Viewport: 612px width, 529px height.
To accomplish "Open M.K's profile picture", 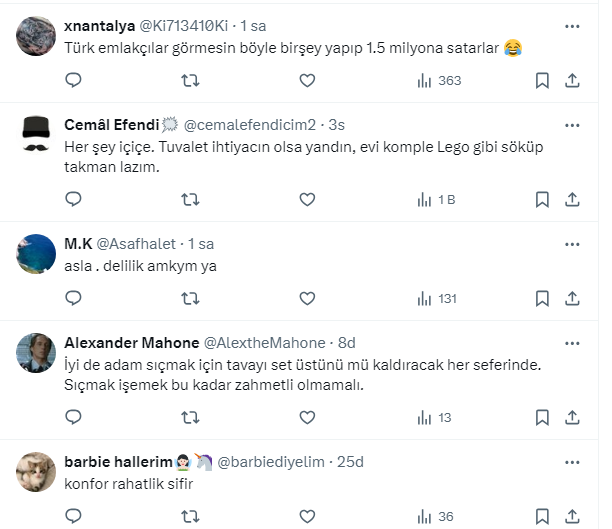I will (37, 254).
